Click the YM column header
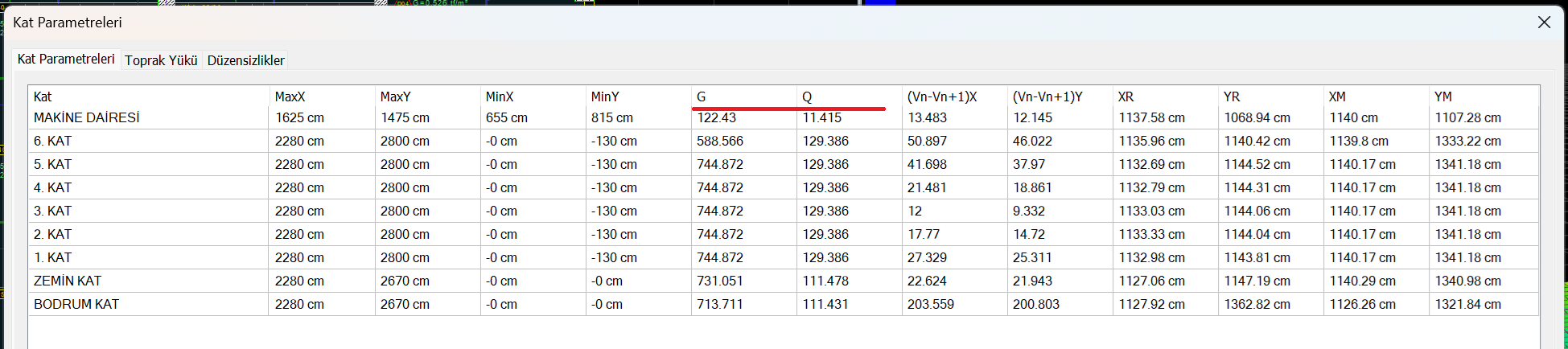Viewport: 1568px width, 349px height. pos(1442,96)
